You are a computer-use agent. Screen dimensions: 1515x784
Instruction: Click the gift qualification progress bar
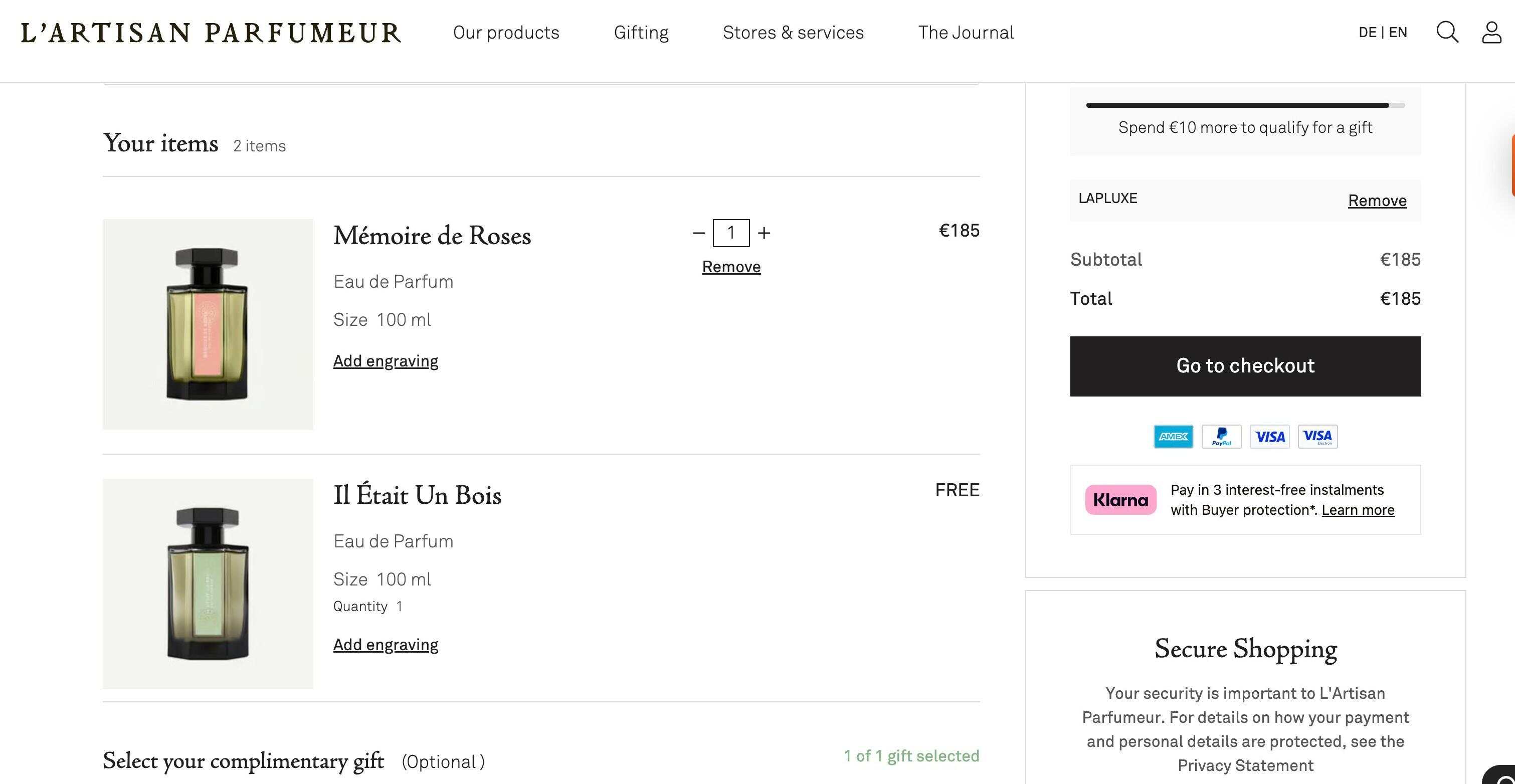click(1245, 105)
